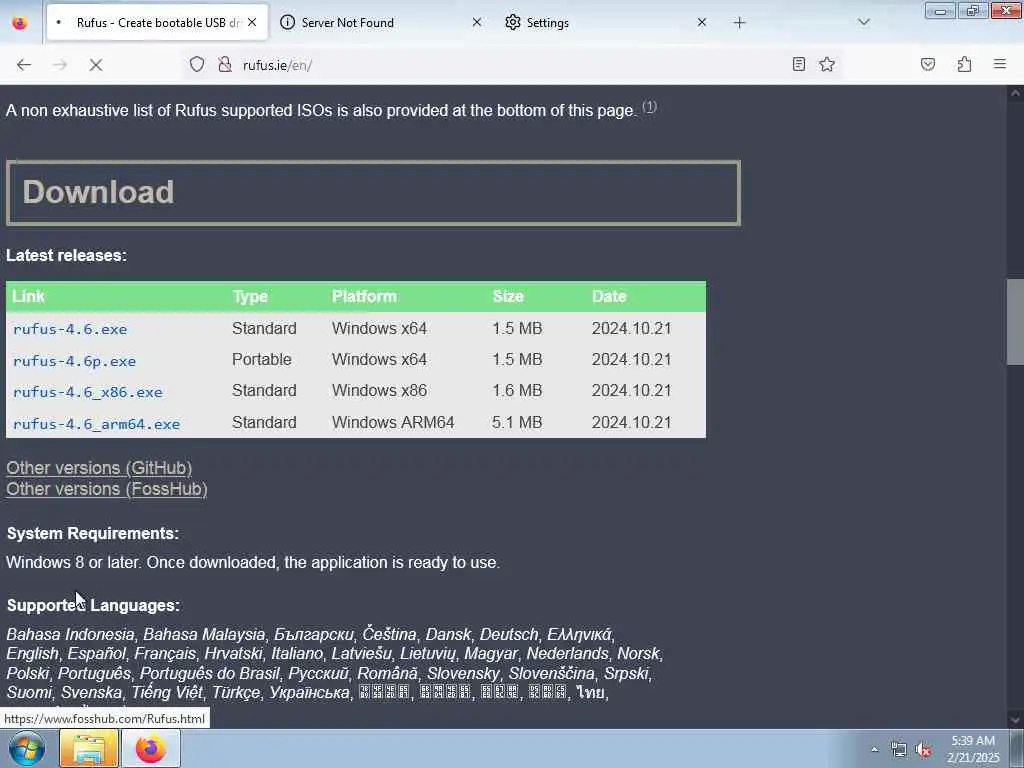Bookmark this page with star icon
Screen dimensions: 1024x768
click(x=827, y=64)
